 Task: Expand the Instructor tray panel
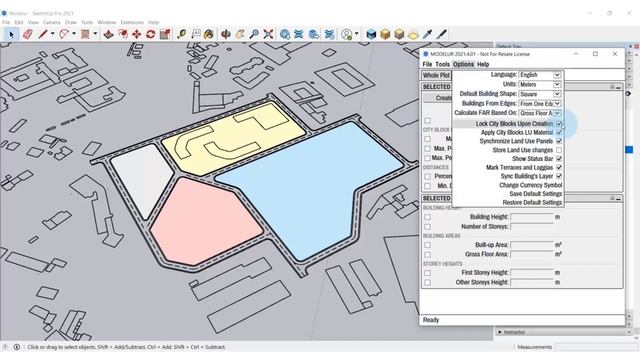coord(500,332)
